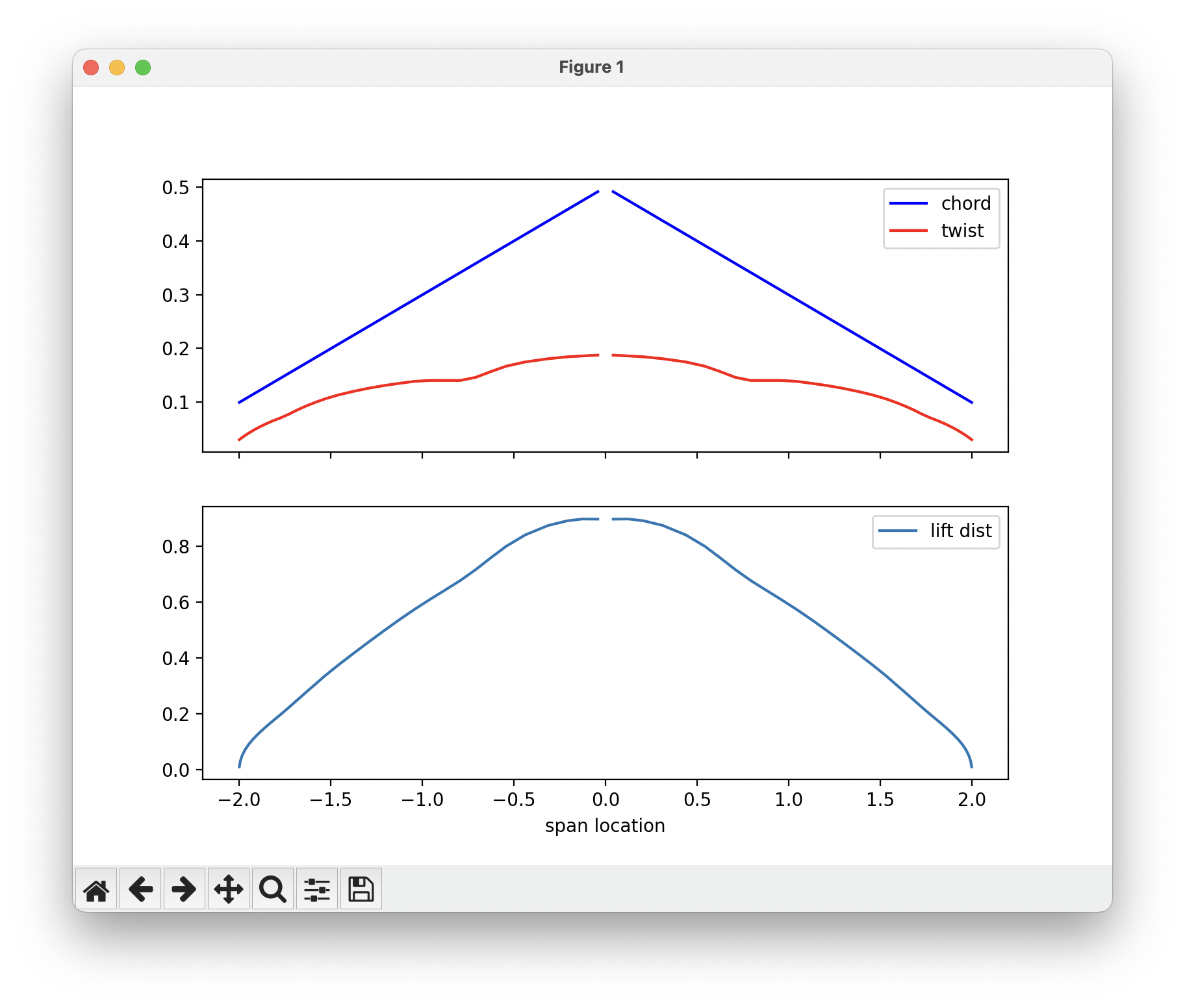Click the top plot y-axis label 0.5

(x=175, y=188)
